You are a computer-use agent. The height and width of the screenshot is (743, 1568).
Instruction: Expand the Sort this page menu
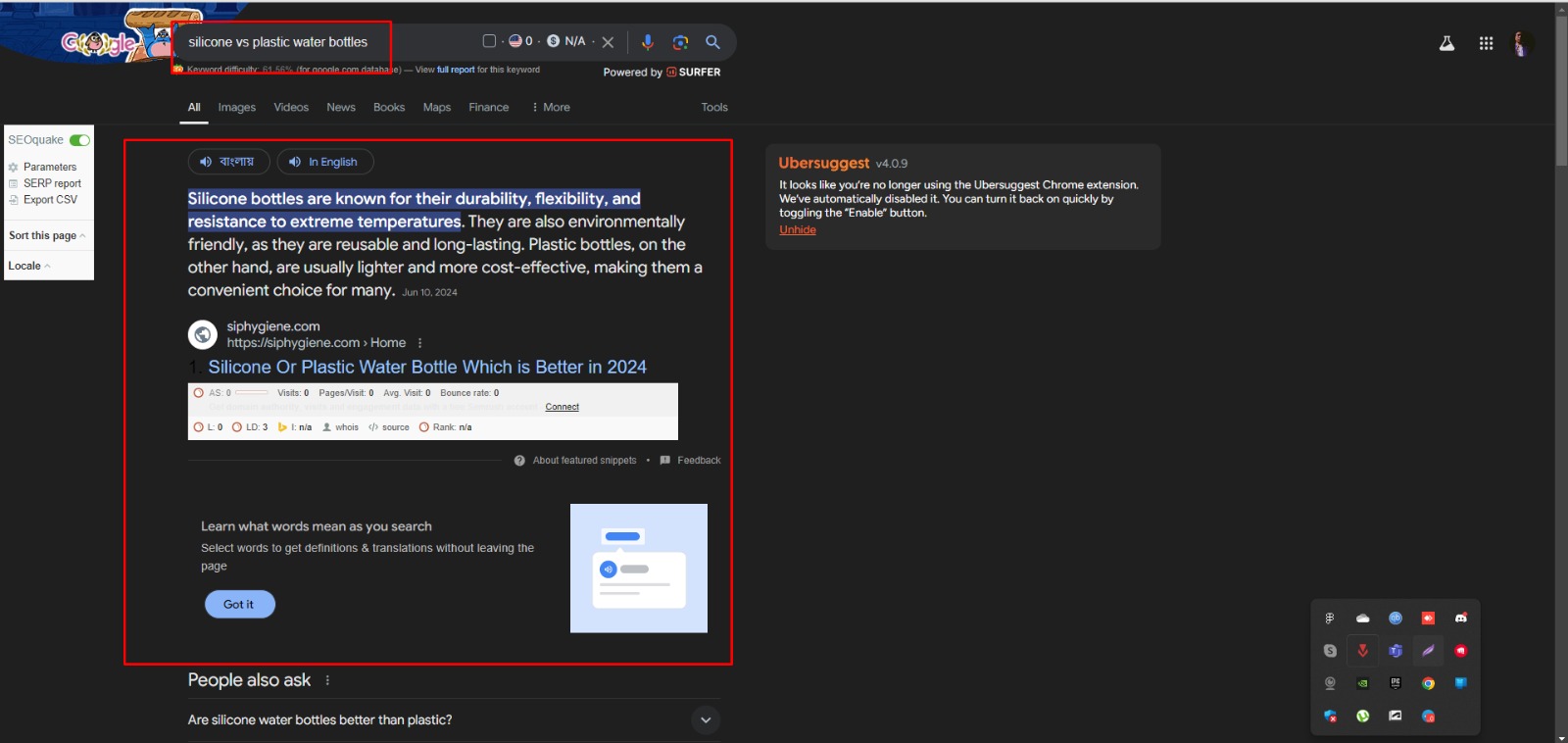click(x=47, y=235)
